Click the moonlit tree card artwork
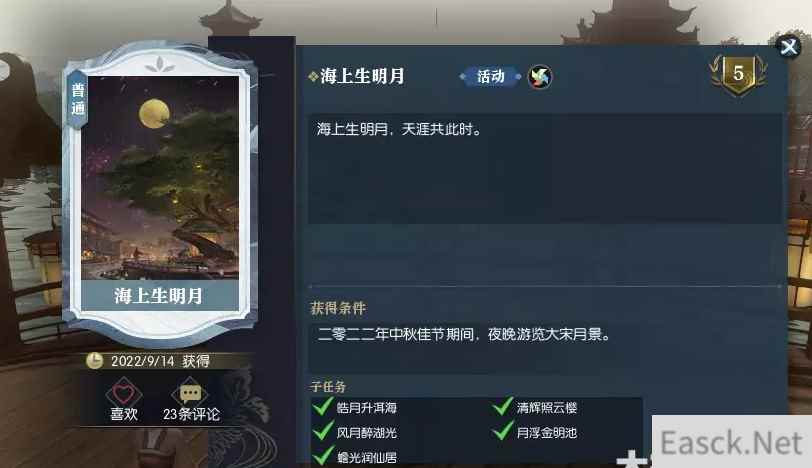Image resolution: width=812 pixels, height=468 pixels. coord(160,178)
